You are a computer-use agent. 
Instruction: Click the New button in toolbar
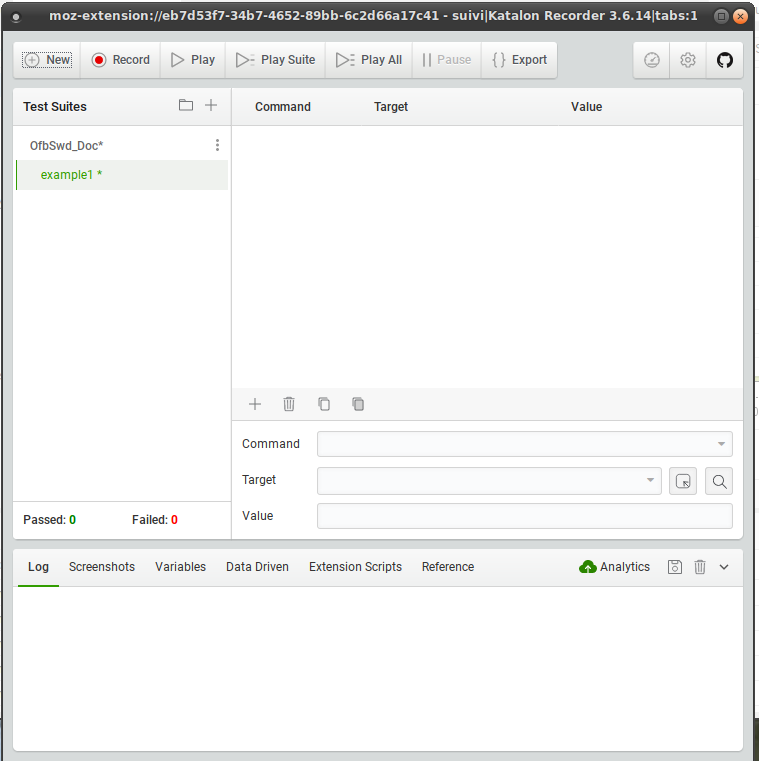click(x=47, y=60)
